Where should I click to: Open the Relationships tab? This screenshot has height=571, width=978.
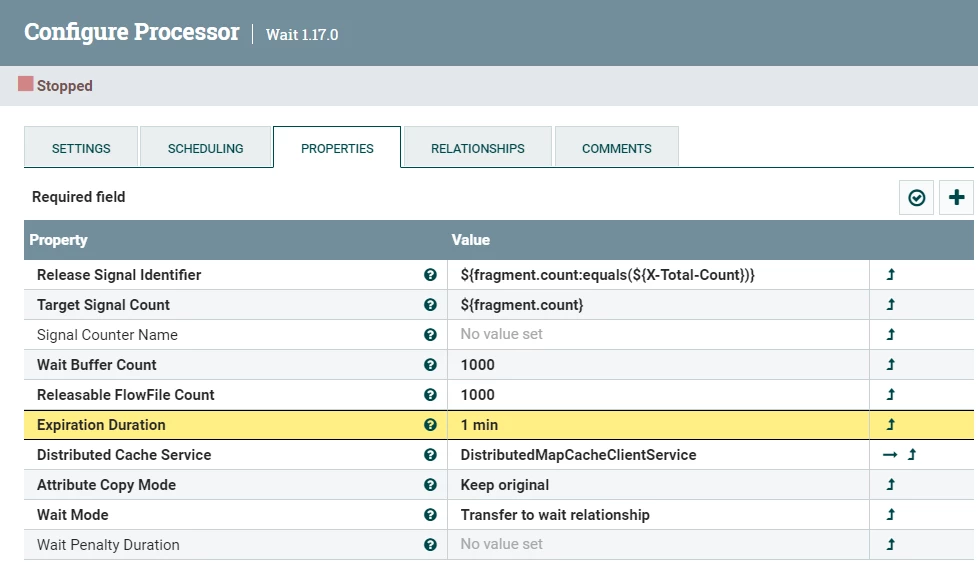tap(478, 147)
